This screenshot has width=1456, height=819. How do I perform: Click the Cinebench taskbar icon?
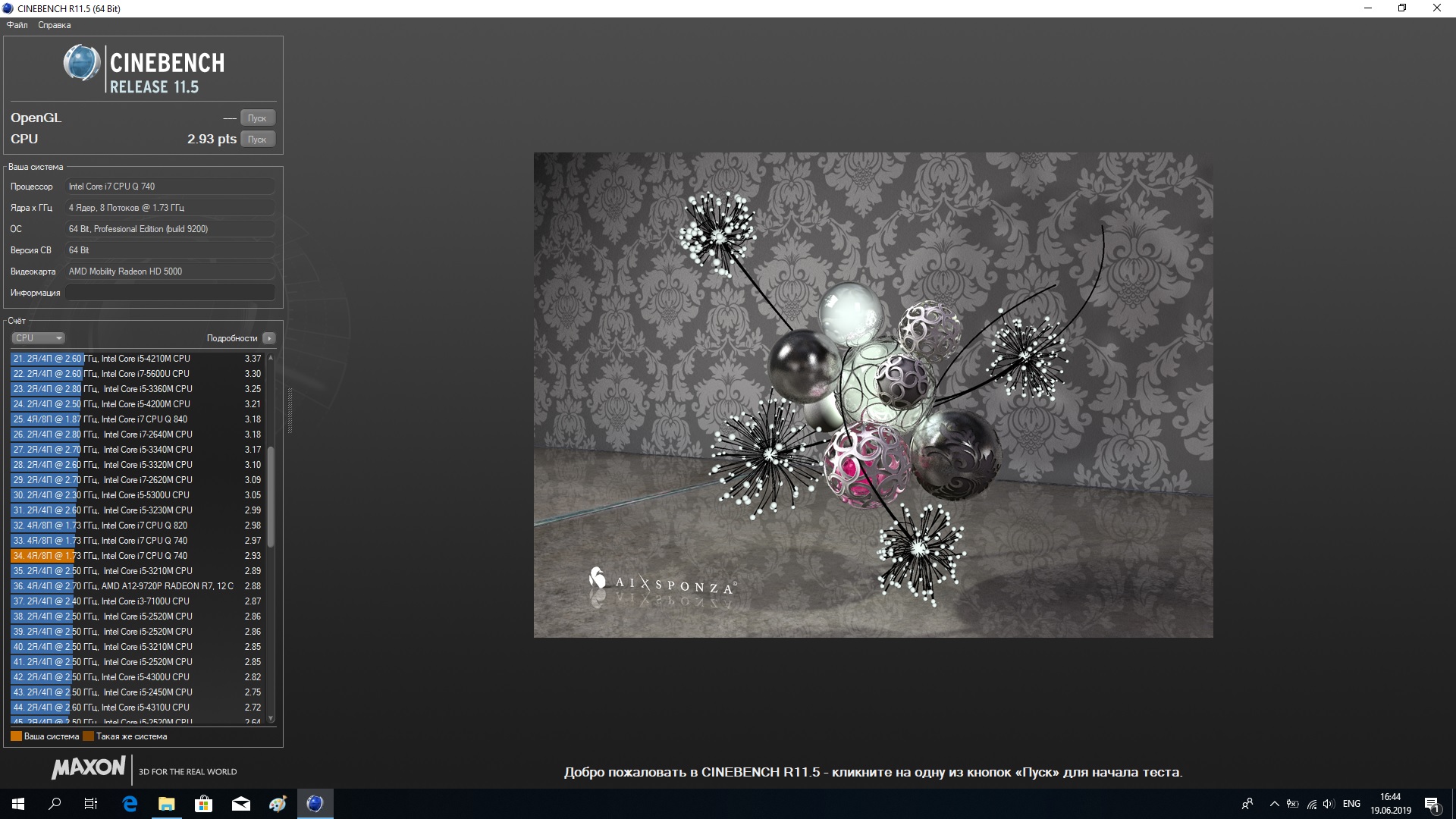[315, 804]
